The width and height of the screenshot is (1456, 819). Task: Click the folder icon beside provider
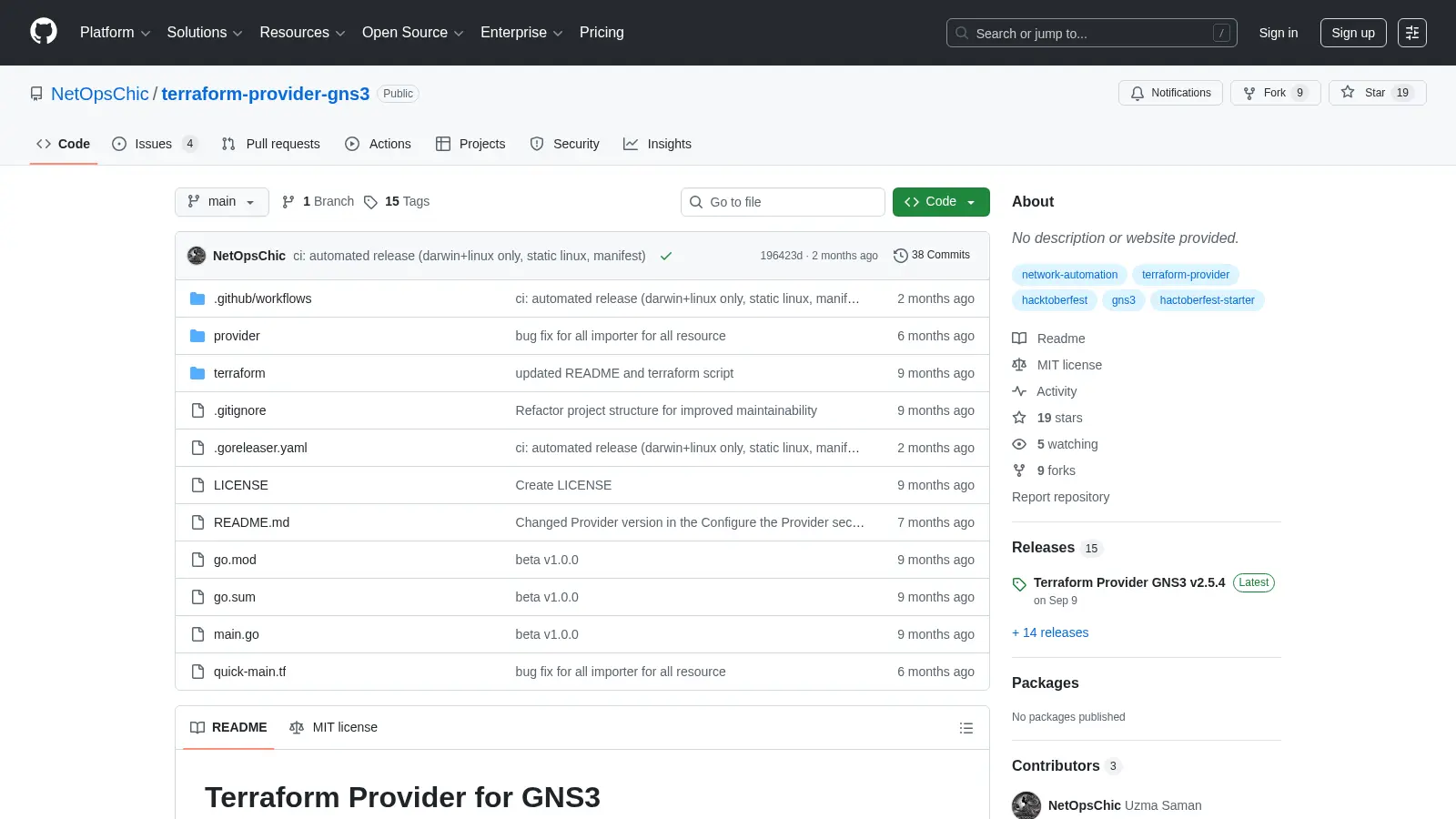pos(197,336)
